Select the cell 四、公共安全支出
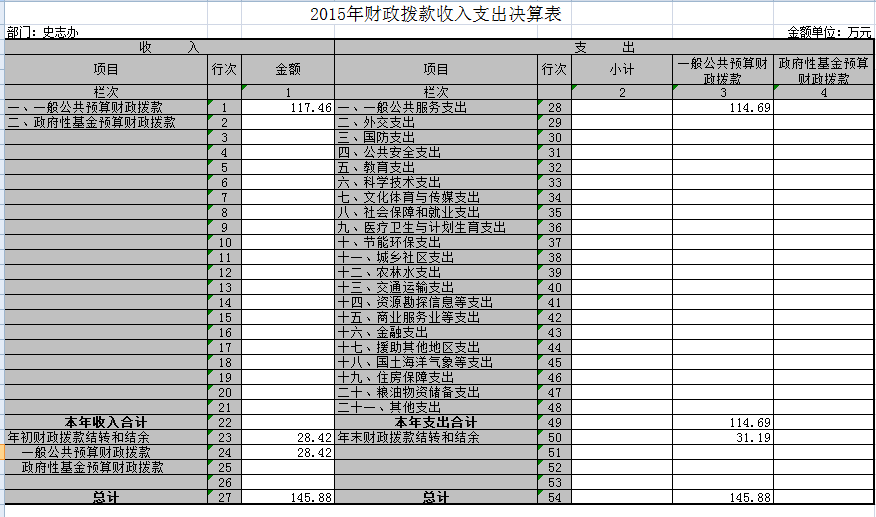876x517 pixels. 436,153
